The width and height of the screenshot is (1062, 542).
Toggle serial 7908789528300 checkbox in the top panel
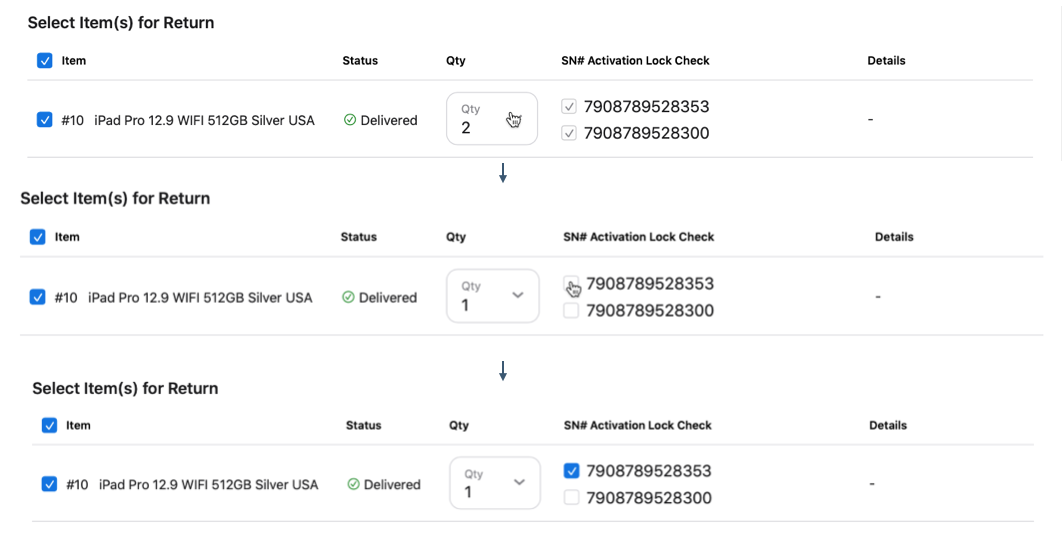pyautogui.click(x=569, y=133)
